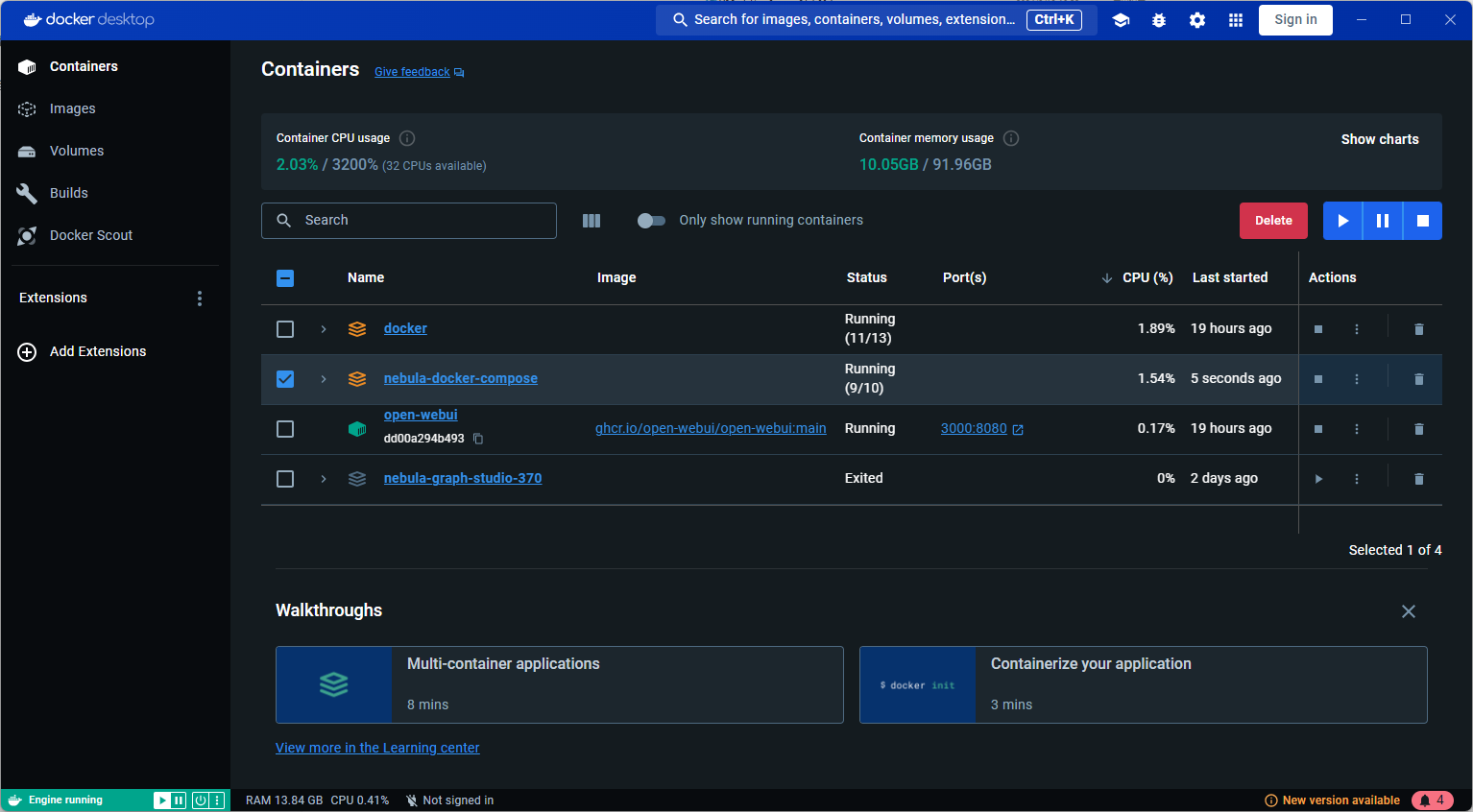Image resolution: width=1473 pixels, height=812 pixels.
Task: Start the nebula-graph-studio-370 stack
Action: tap(1318, 479)
